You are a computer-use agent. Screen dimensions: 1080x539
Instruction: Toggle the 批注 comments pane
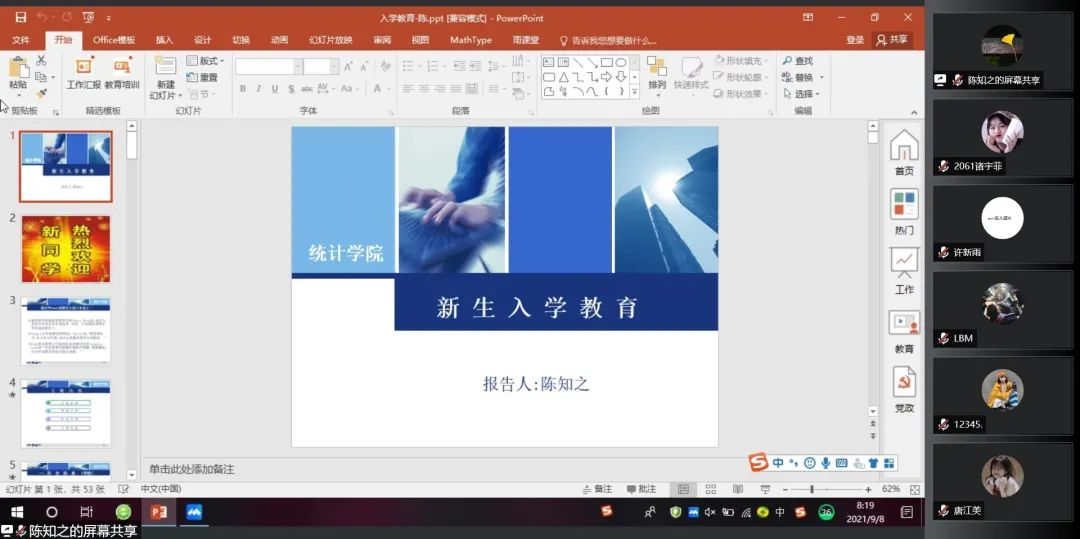pos(641,489)
